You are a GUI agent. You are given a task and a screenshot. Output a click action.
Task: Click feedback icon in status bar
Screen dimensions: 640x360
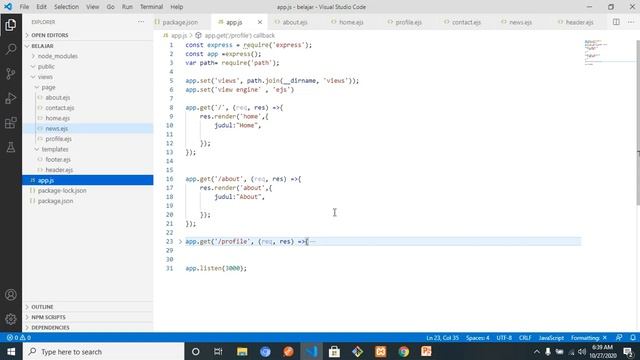tap(619, 338)
